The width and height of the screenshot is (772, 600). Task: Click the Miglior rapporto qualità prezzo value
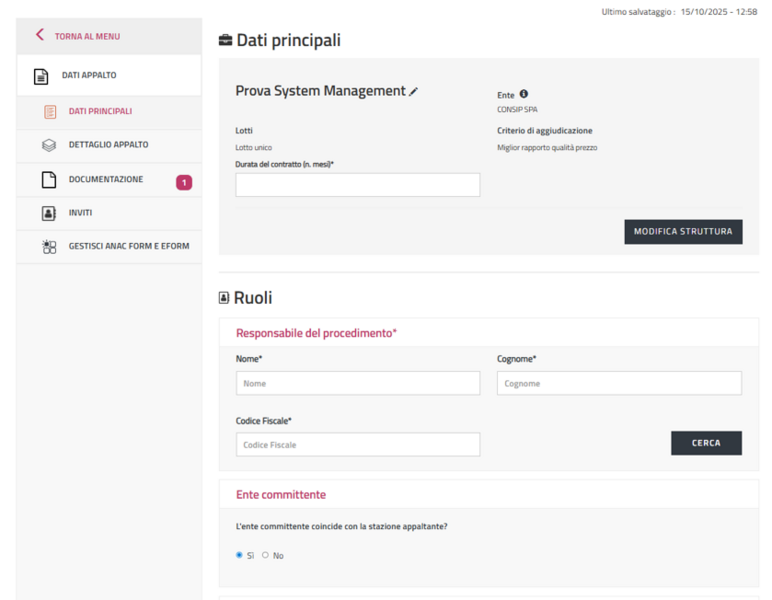pyautogui.click(x=547, y=148)
